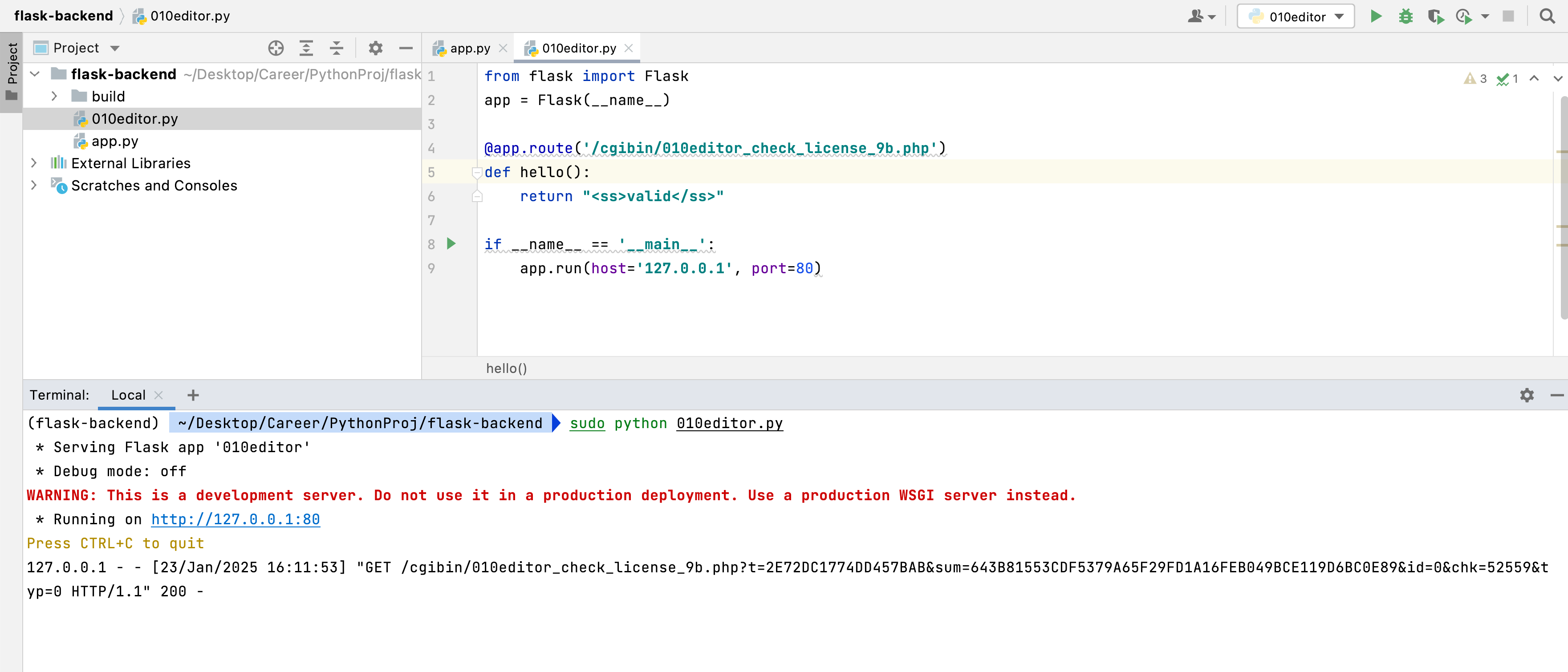Add a new terminal session
Viewport: 1568px width, 672px height.
[193, 395]
